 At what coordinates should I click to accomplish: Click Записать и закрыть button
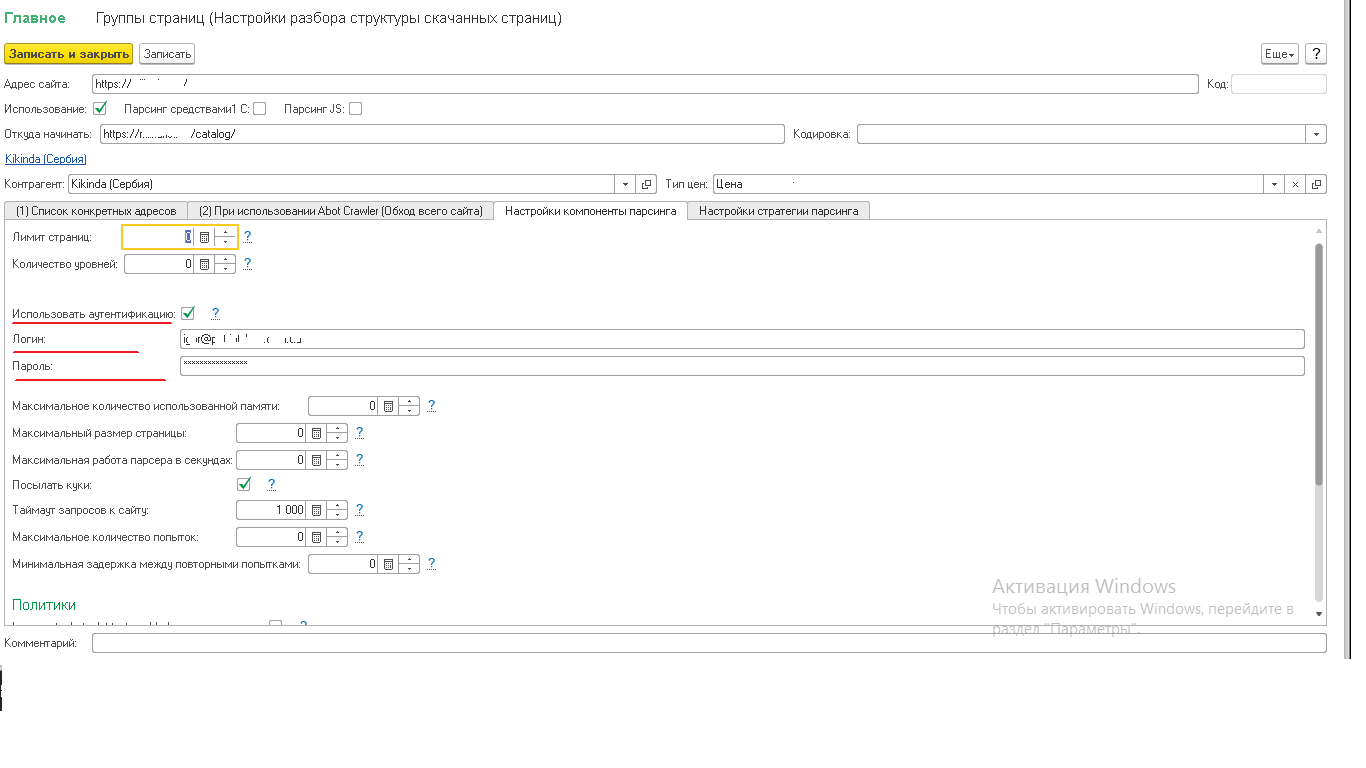coord(69,54)
